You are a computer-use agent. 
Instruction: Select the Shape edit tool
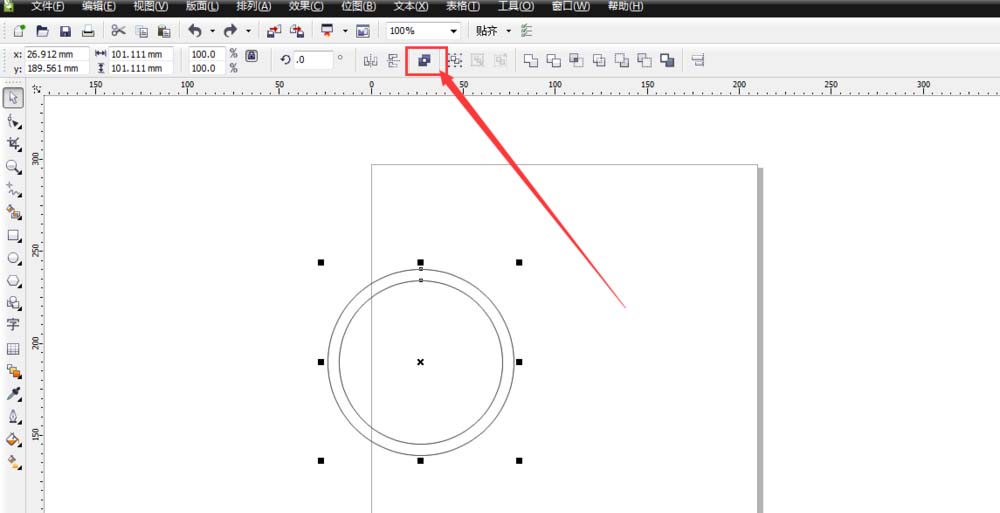[14, 121]
